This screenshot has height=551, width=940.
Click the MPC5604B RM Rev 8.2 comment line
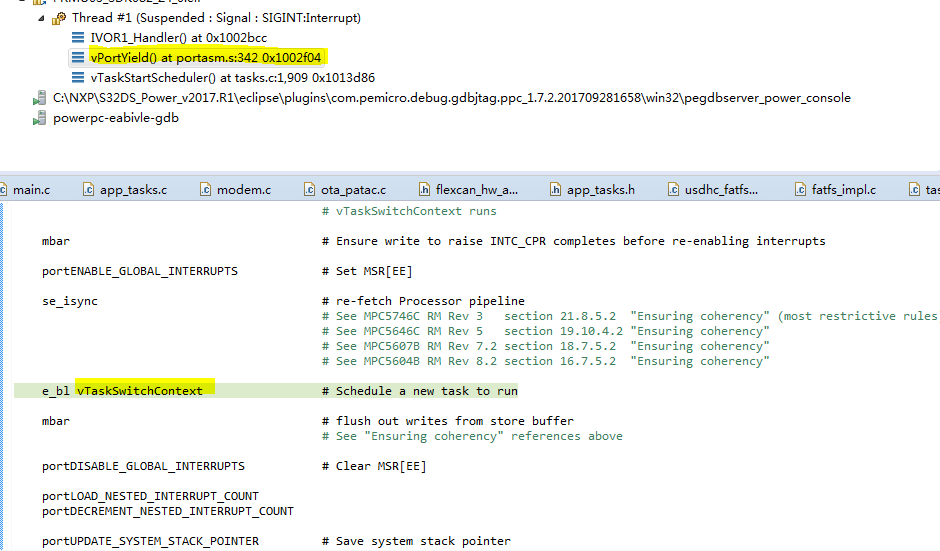(x=546, y=361)
